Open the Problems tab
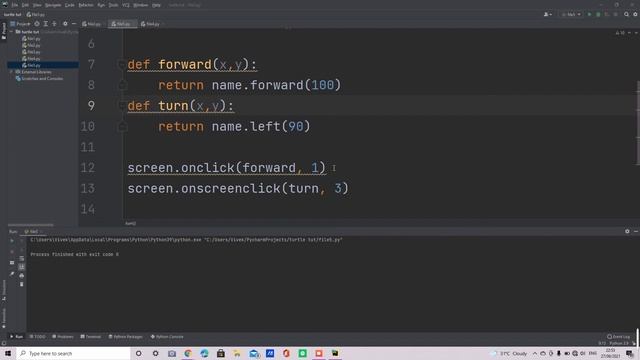Screen dimensions: 640x360 coord(63,337)
